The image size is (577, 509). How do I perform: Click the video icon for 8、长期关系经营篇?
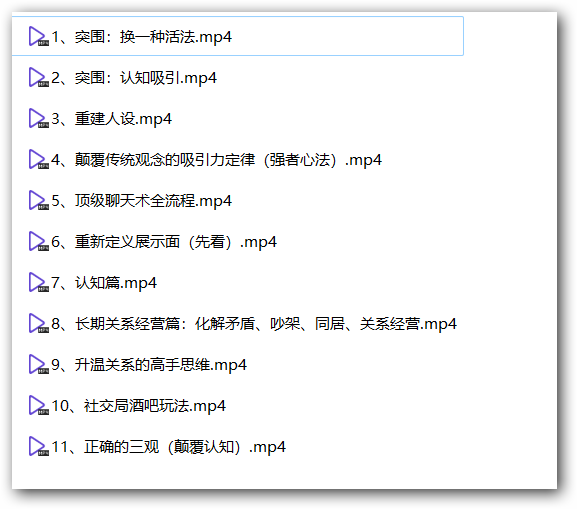pyautogui.click(x=39, y=324)
